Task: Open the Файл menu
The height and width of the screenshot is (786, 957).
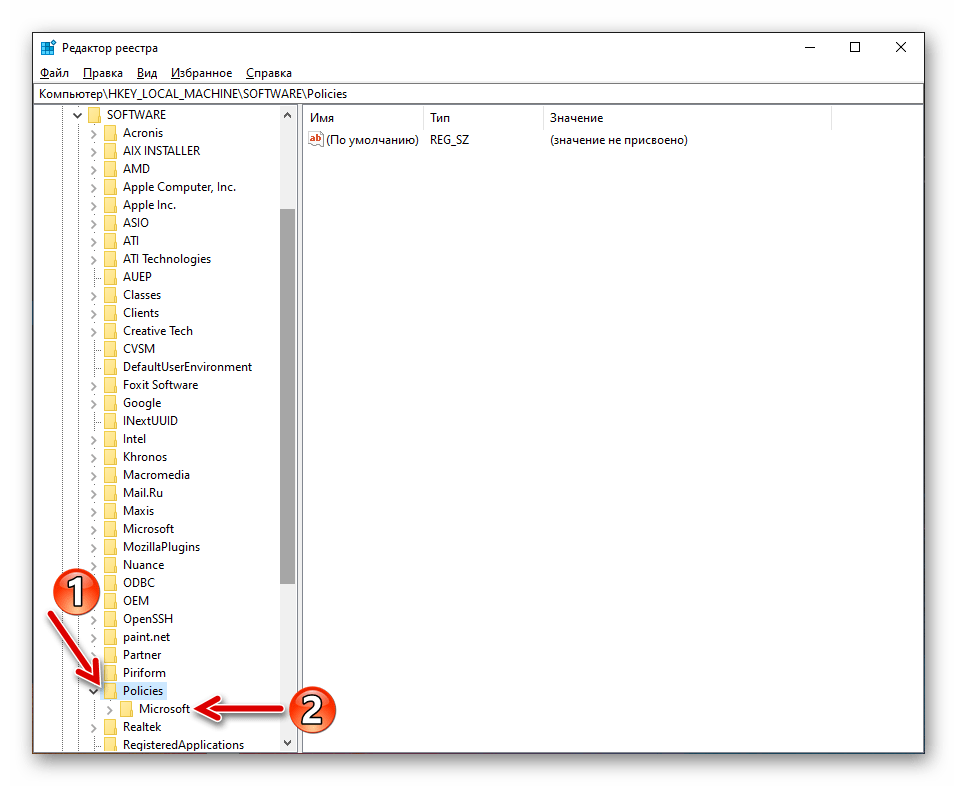Action: (54, 73)
